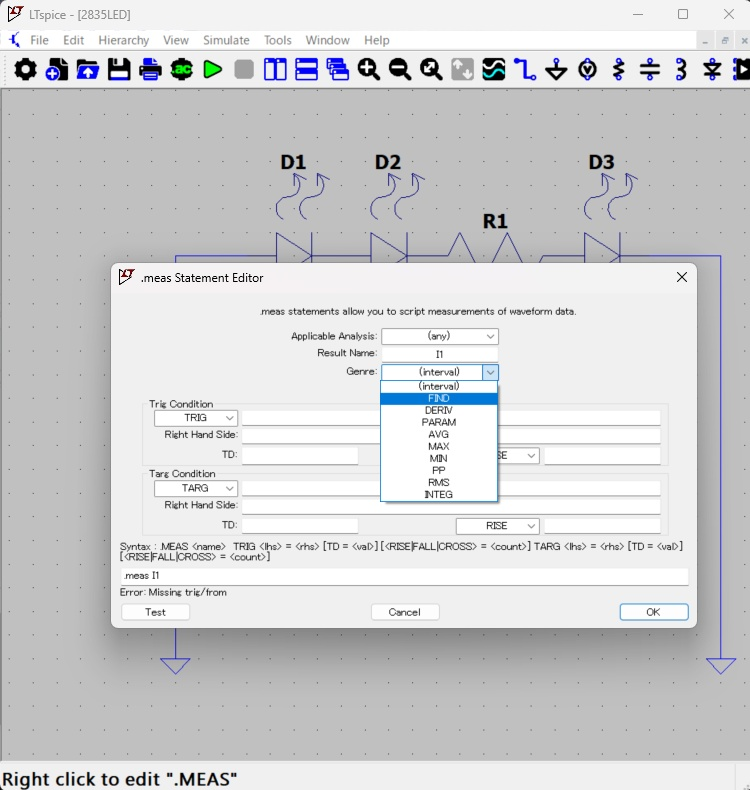This screenshot has height=790, width=750.
Task: Open the TRIG condition type dropdown
Action: click(195, 418)
